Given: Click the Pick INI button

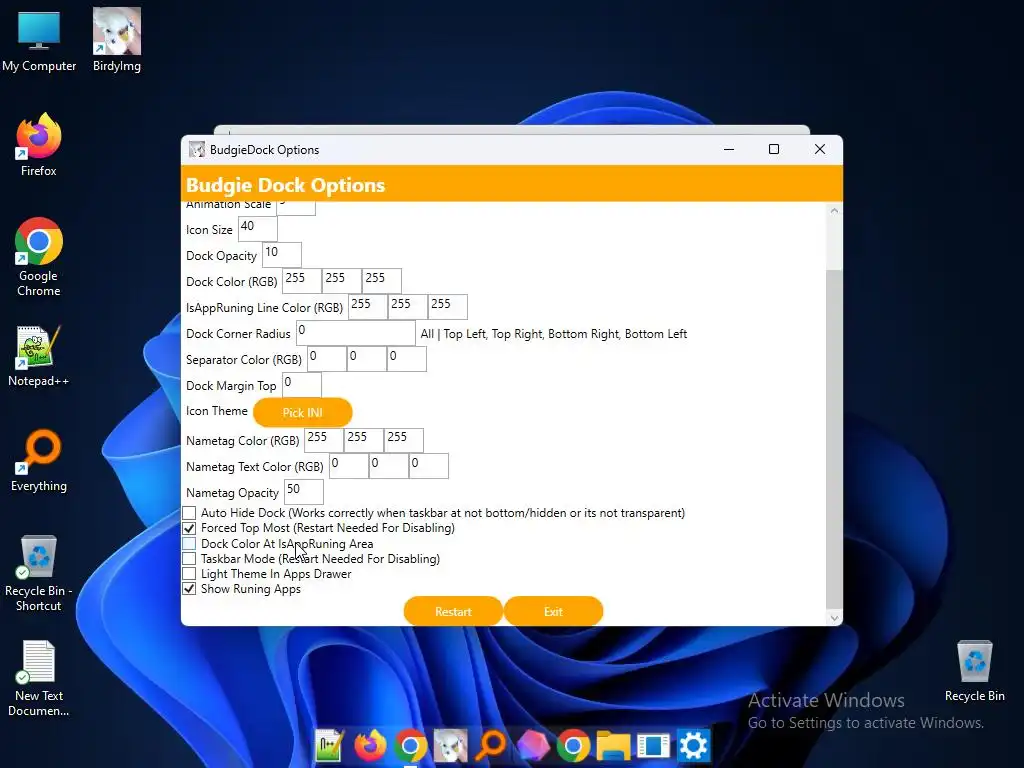Looking at the screenshot, I should pos(302,413).
